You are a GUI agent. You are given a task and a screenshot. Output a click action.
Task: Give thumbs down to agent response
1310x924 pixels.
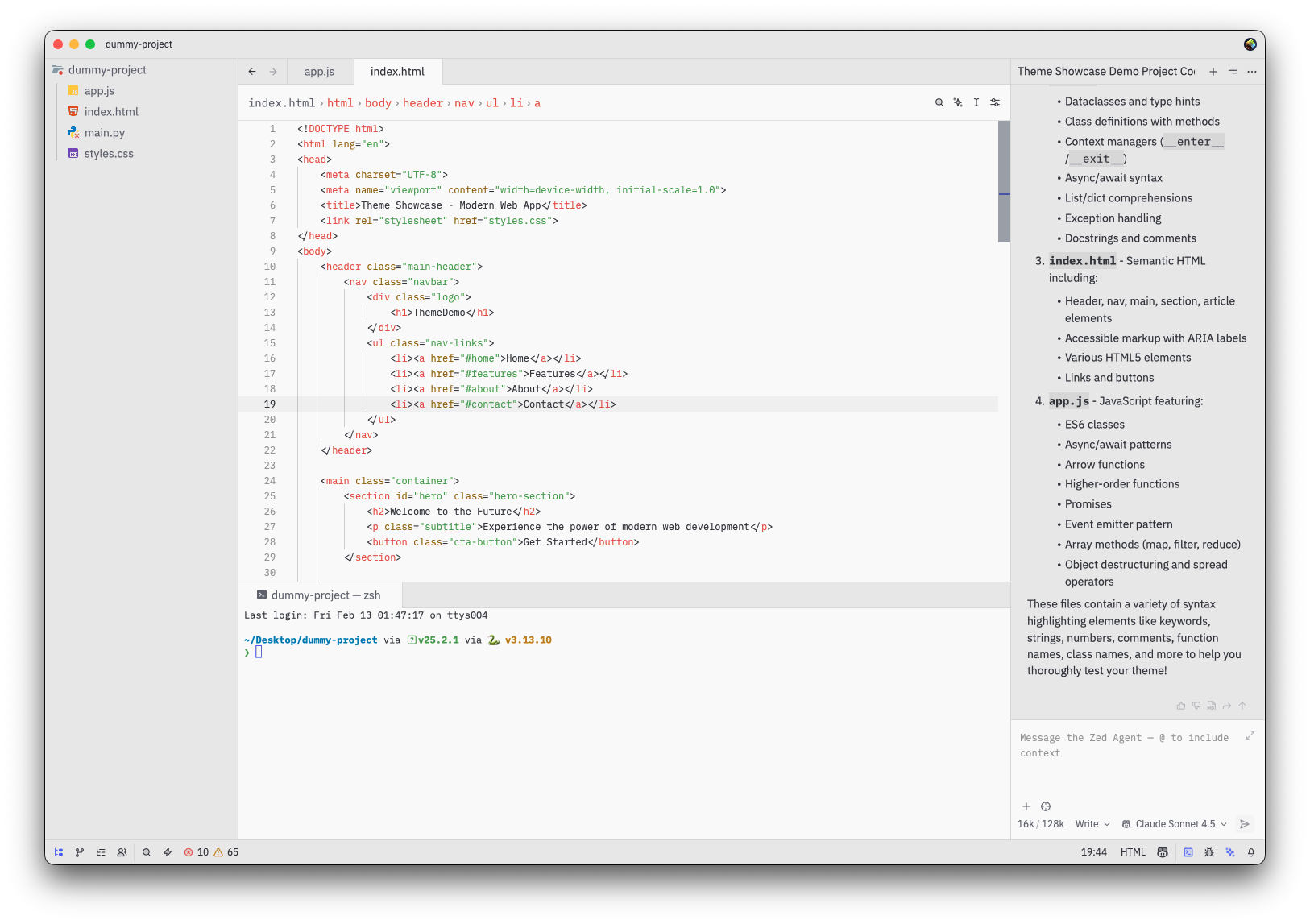1196,706
